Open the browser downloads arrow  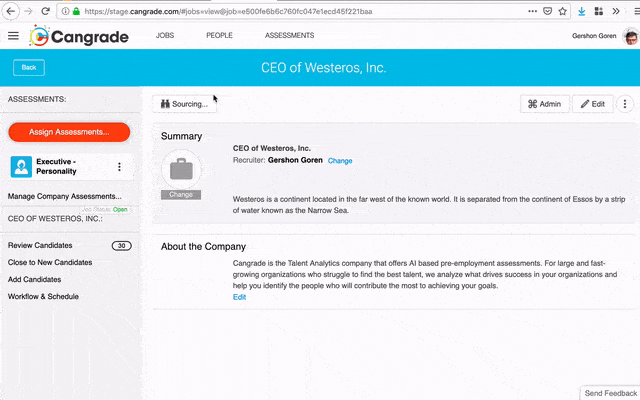pyautogui.click(x=582, y=11)
